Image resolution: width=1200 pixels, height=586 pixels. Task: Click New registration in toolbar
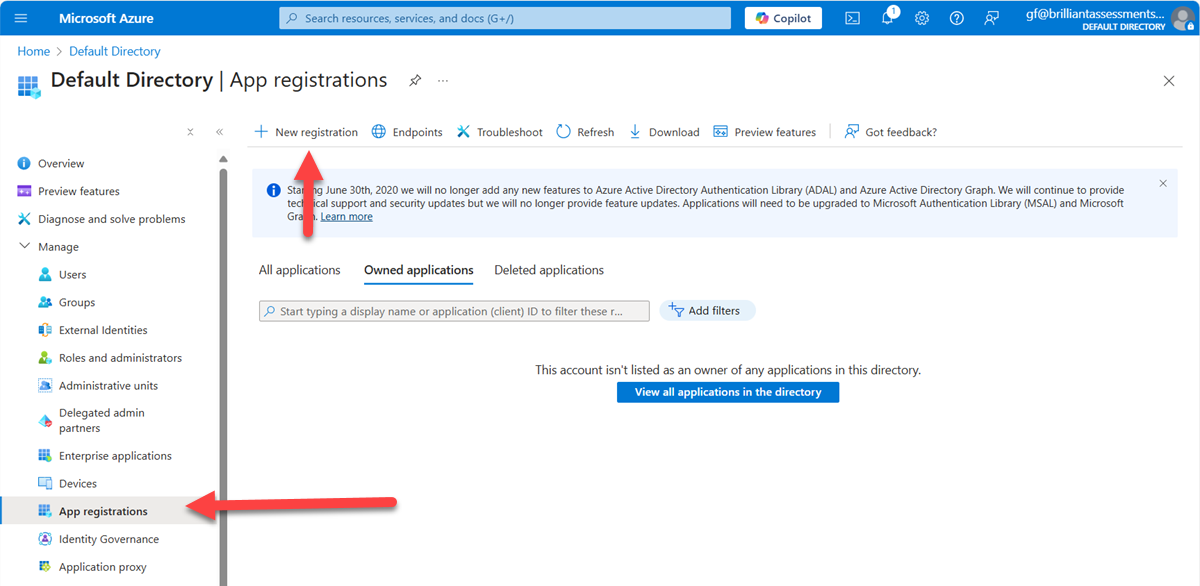click(306, 132)
